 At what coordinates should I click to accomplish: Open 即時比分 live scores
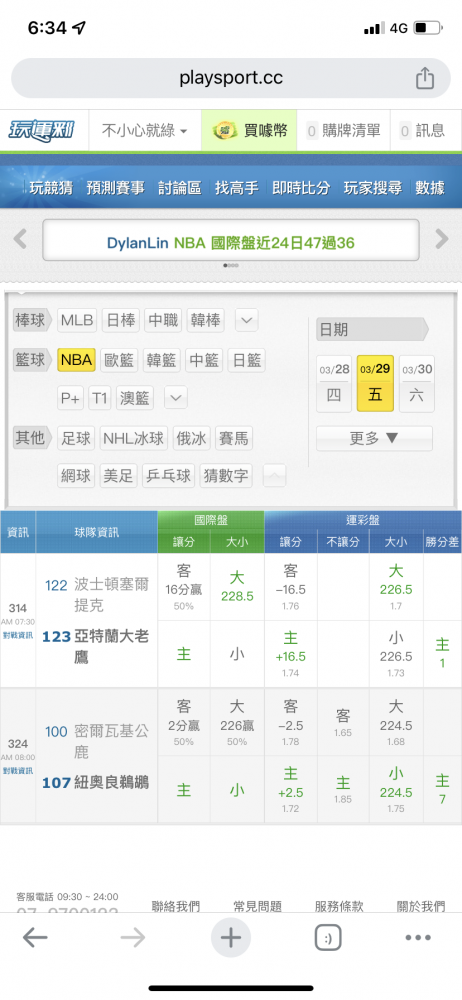[x=301, y=188]
